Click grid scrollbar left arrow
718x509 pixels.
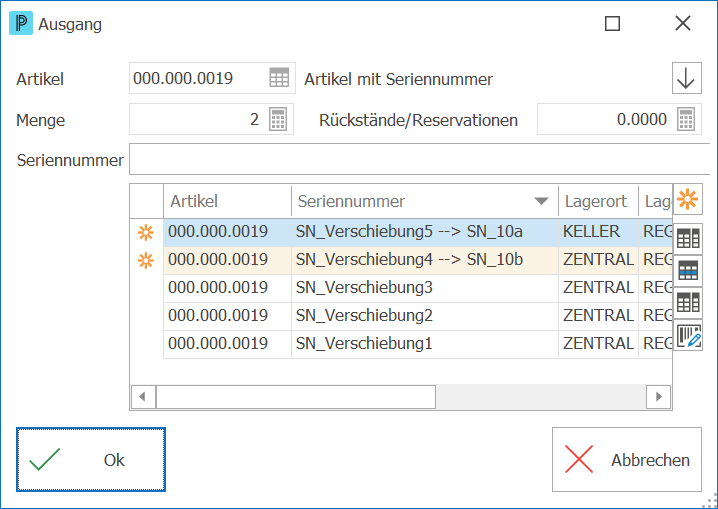point(143,396)
